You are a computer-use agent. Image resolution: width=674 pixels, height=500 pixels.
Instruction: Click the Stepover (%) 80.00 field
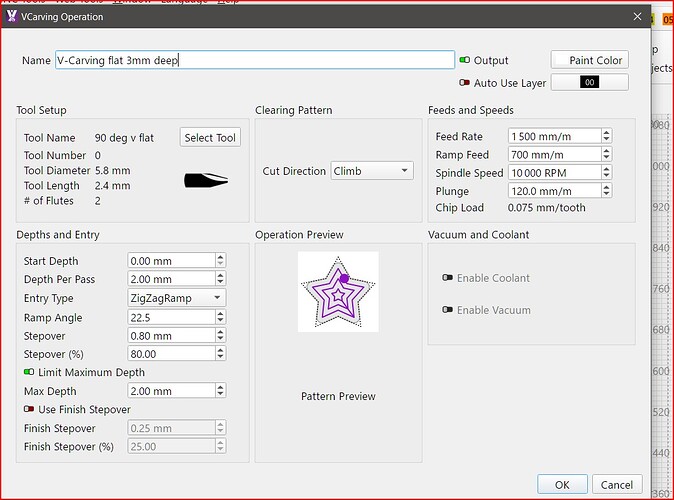pos(172,353)
